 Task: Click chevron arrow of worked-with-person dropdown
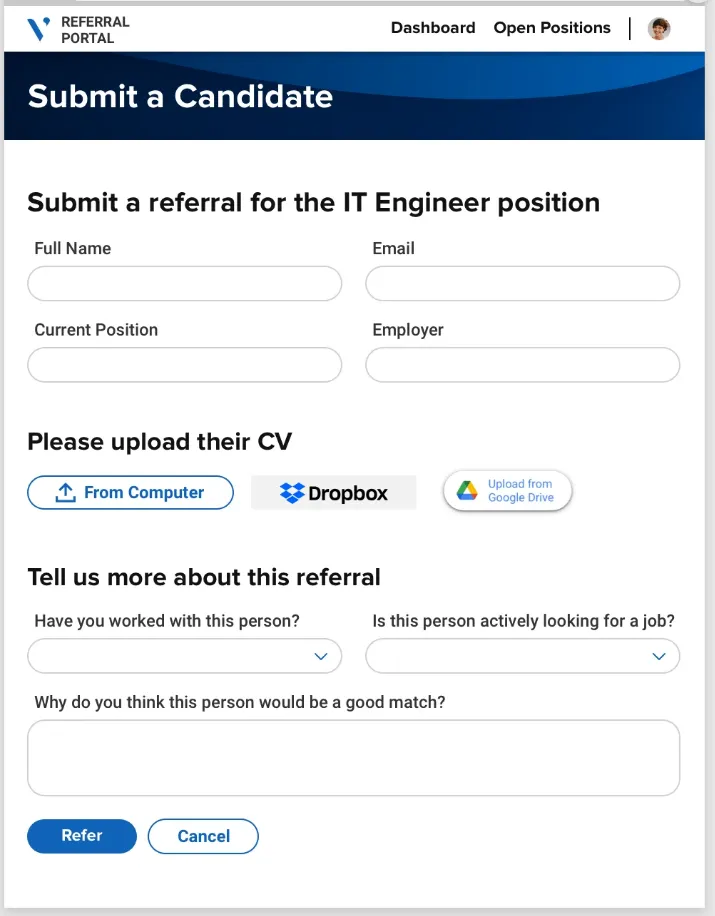[321, 656]
